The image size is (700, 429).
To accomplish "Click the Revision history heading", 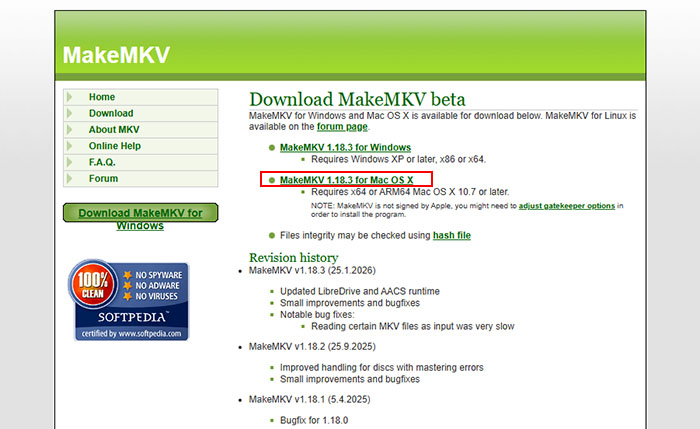I will tap(294, 258).
